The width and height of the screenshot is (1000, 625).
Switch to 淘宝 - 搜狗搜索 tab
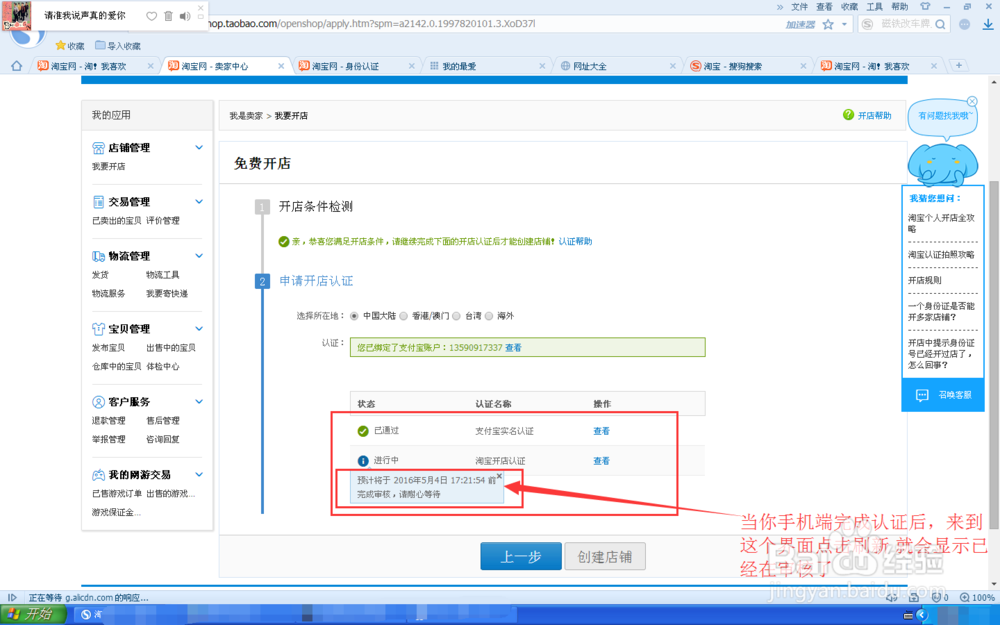pos(748,66)
